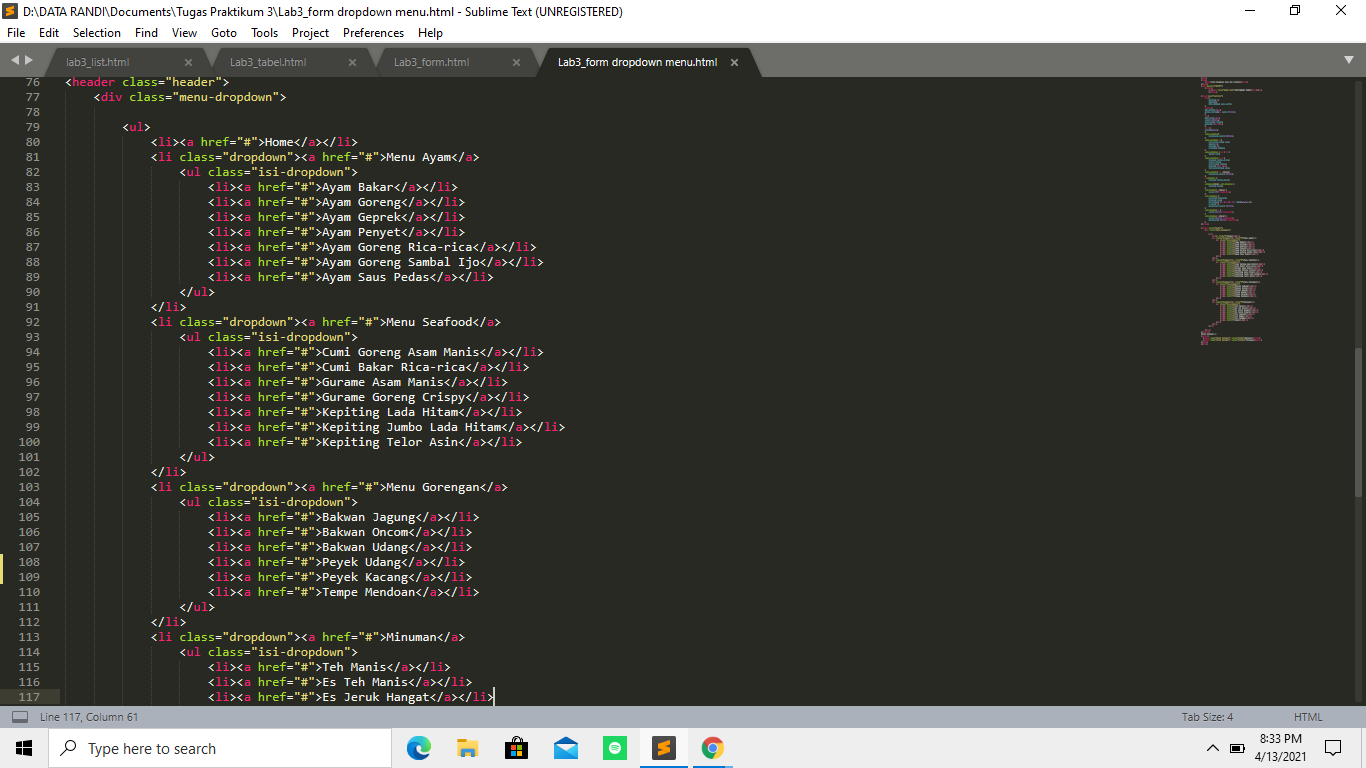Screen dimensions: 1366x768
Task: Close the lab3_list.html tab
Action: click(x=188, y=62)
